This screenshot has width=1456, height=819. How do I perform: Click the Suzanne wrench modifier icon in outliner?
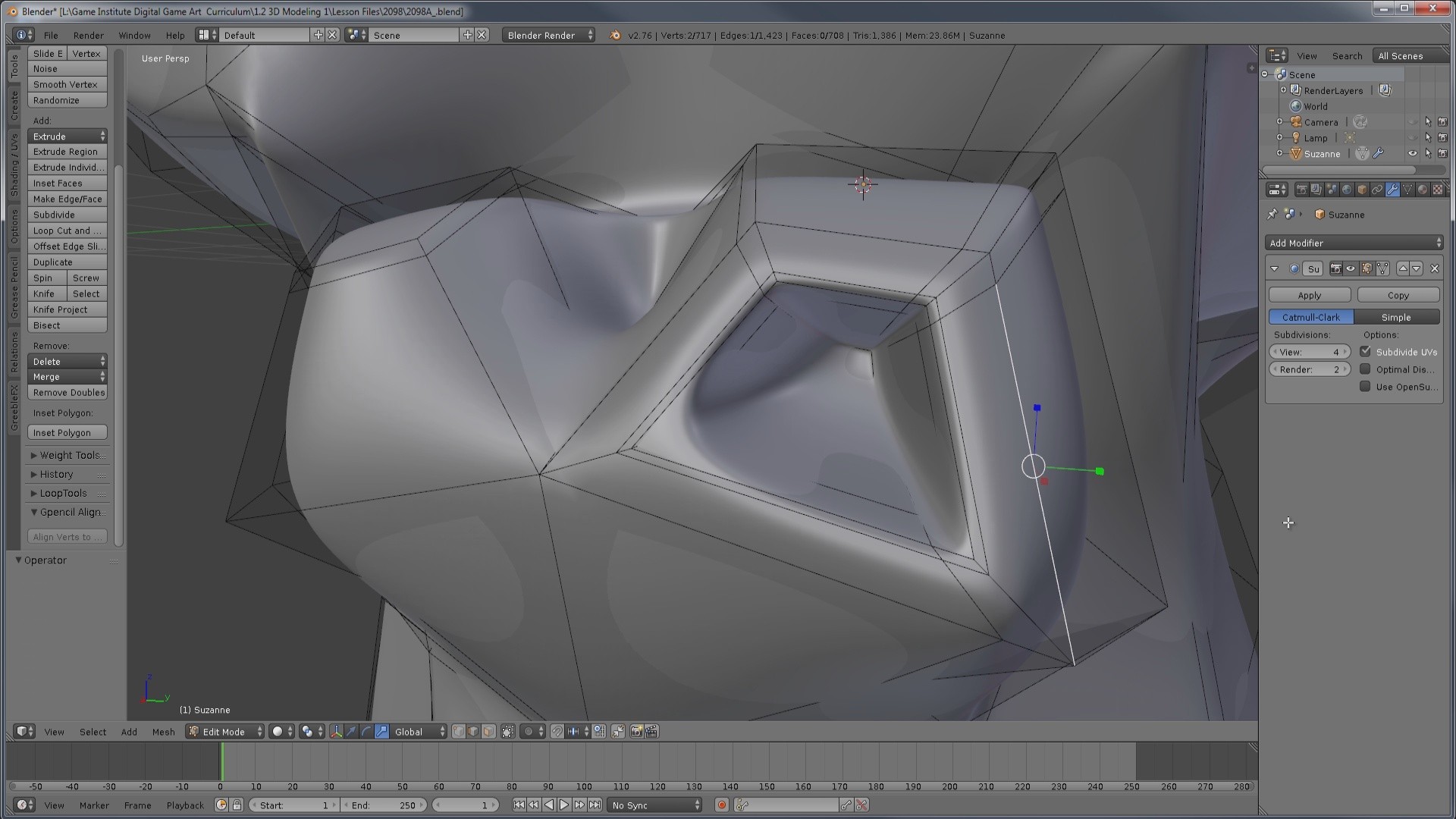(x=1379, y=154)
